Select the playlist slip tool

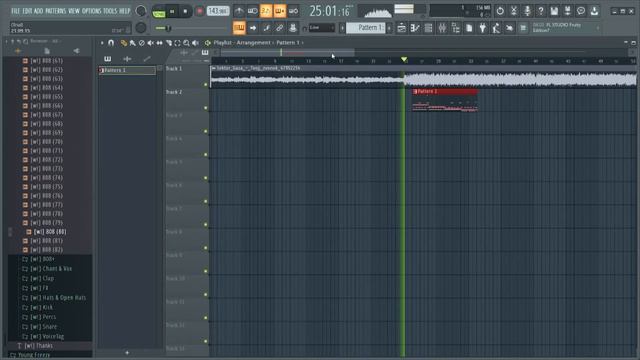coord(160,42)
